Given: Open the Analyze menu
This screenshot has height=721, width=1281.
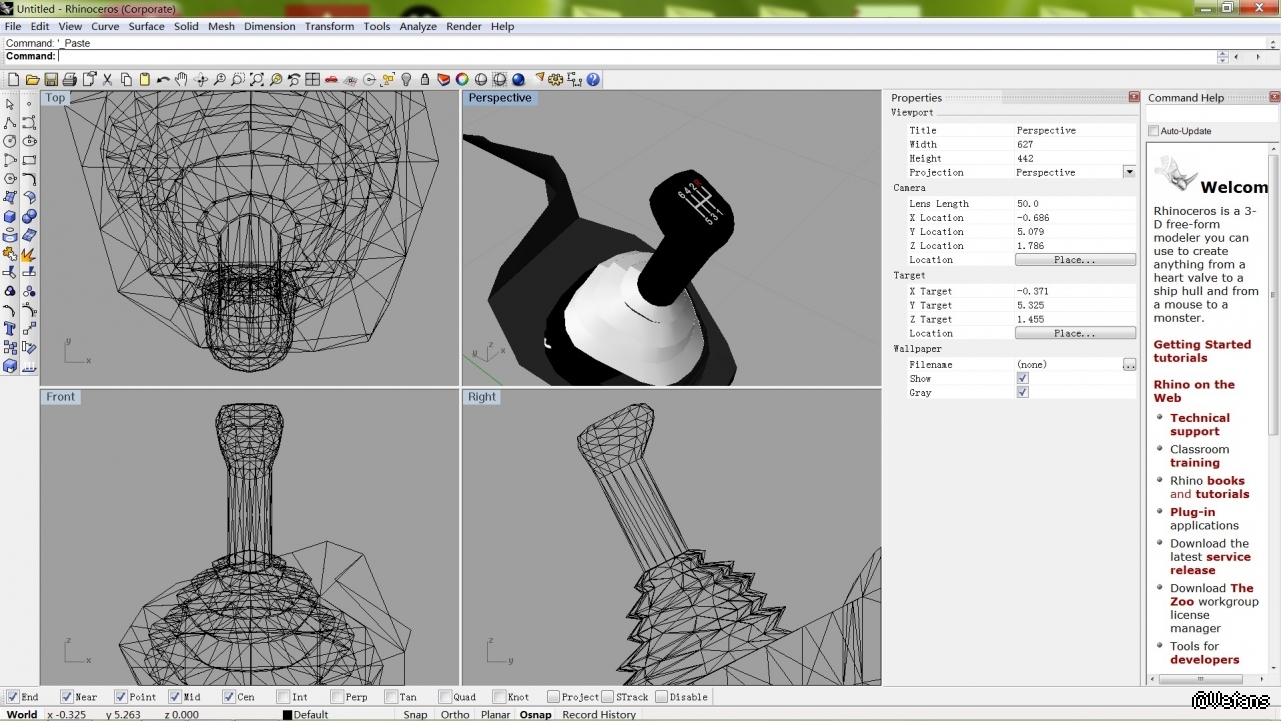Looking at the screenshot, I should [x=418, y=27].
